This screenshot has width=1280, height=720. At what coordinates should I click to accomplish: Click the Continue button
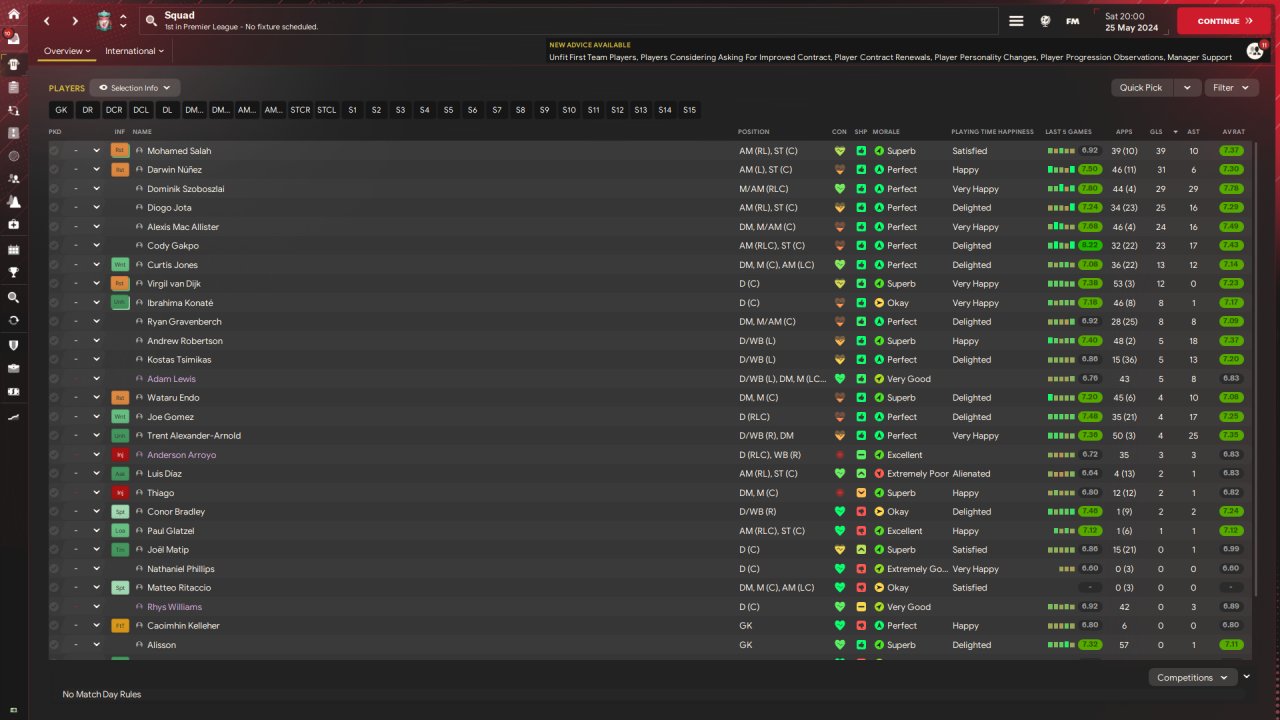[1224, 21]
